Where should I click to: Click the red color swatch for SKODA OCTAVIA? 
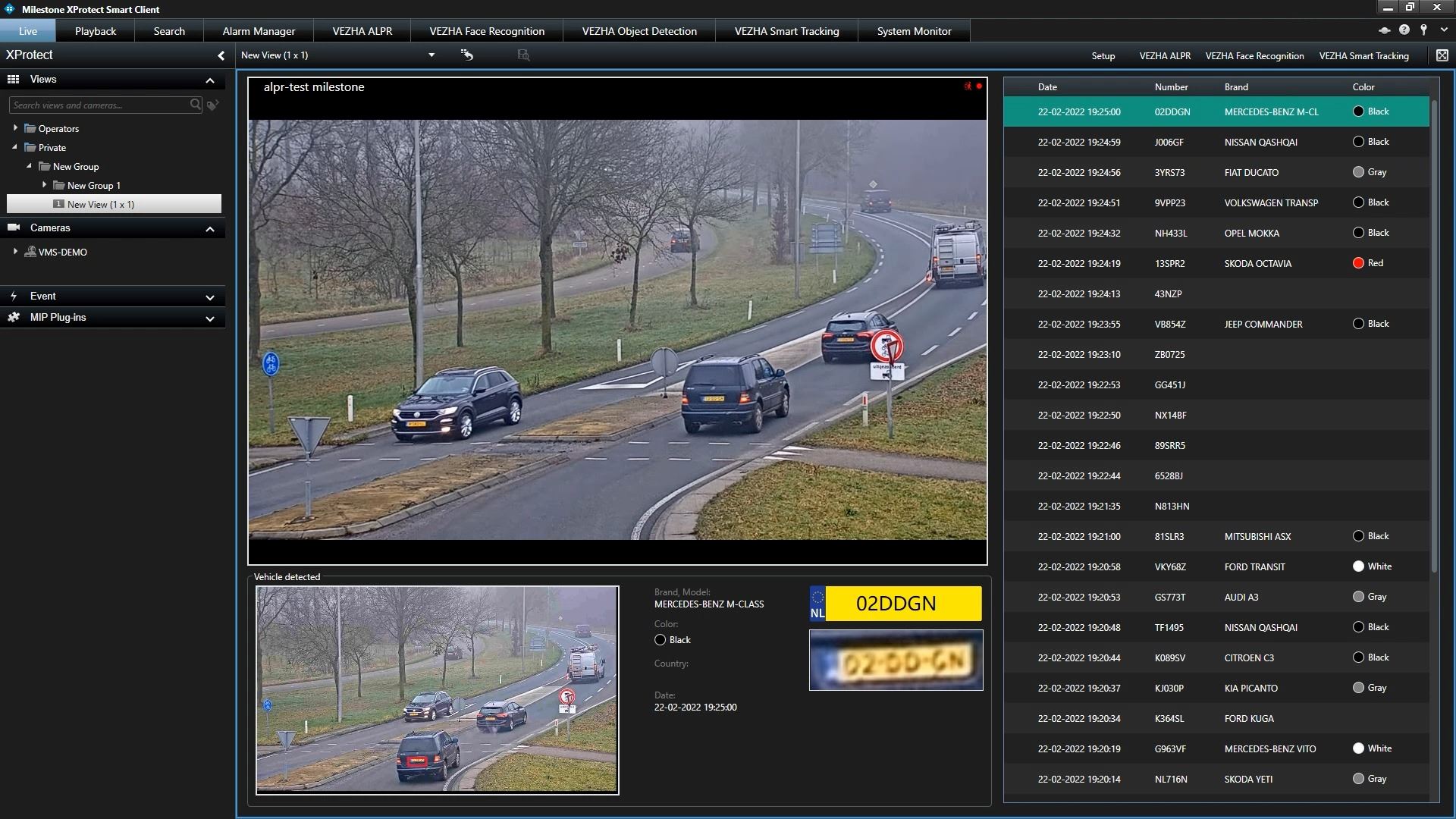pyautogui.click(x=1358, y=263)
